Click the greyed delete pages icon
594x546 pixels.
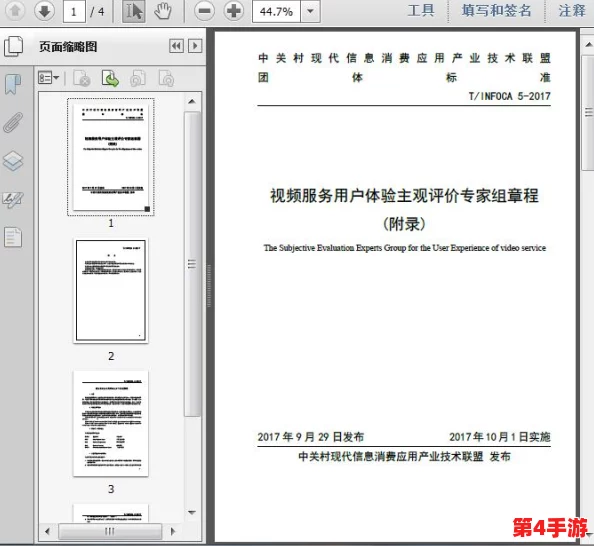[x=81, y=78]
